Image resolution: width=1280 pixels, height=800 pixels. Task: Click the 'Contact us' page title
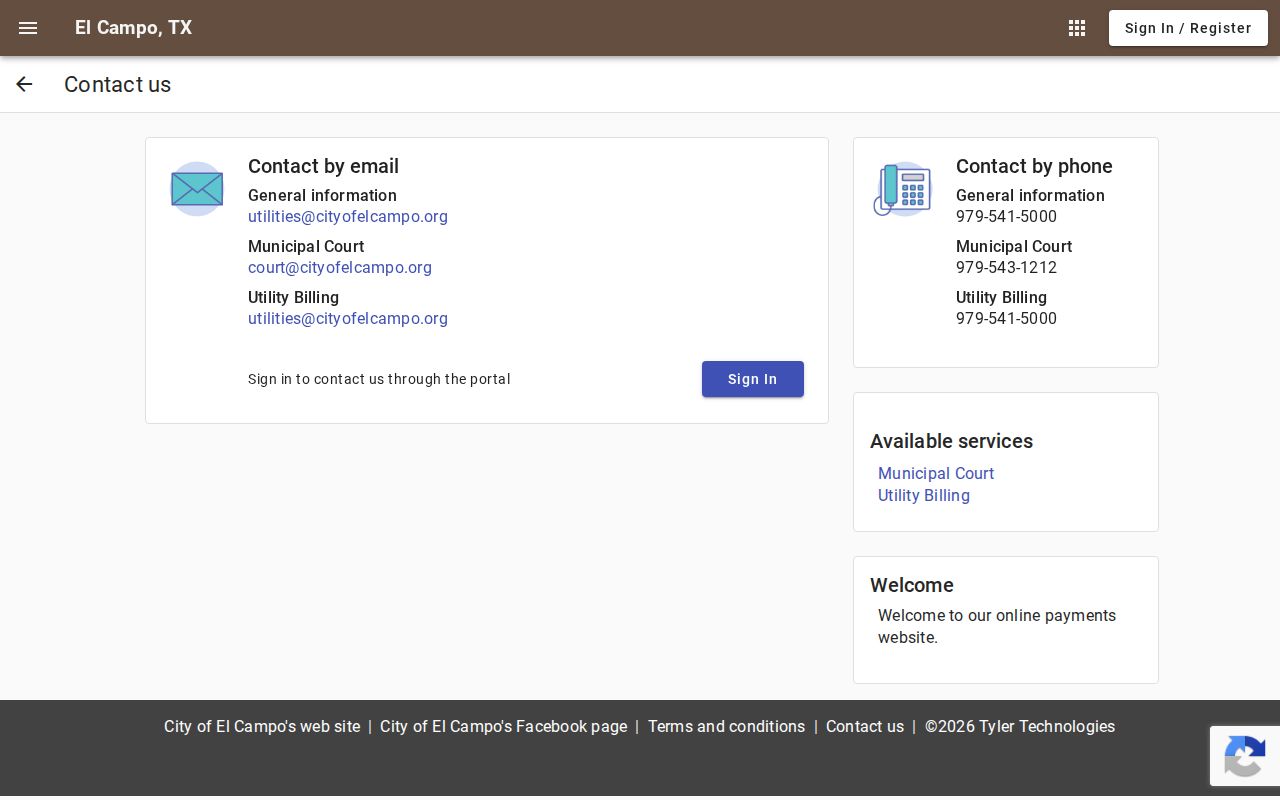click(x=118, y=84)
